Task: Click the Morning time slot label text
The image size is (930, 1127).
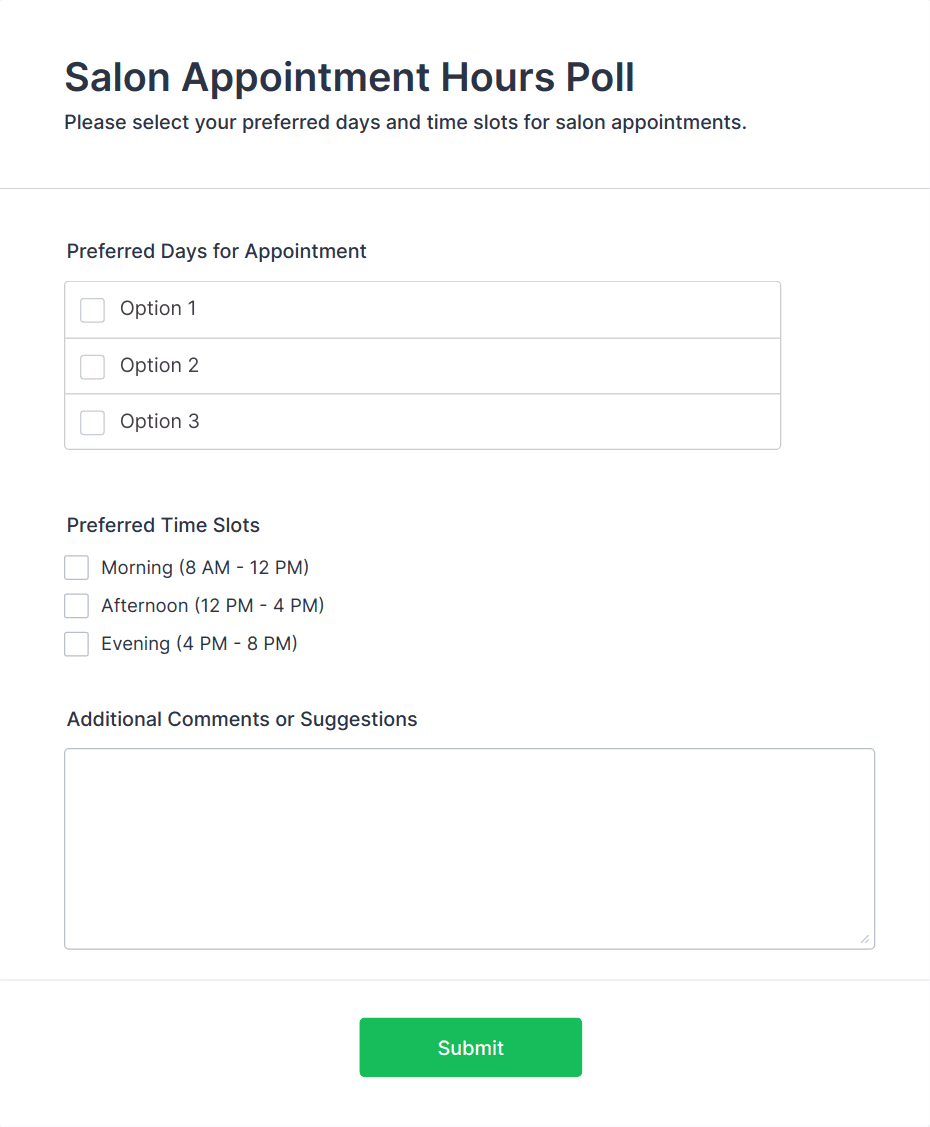Action: [x=205, y=568]
